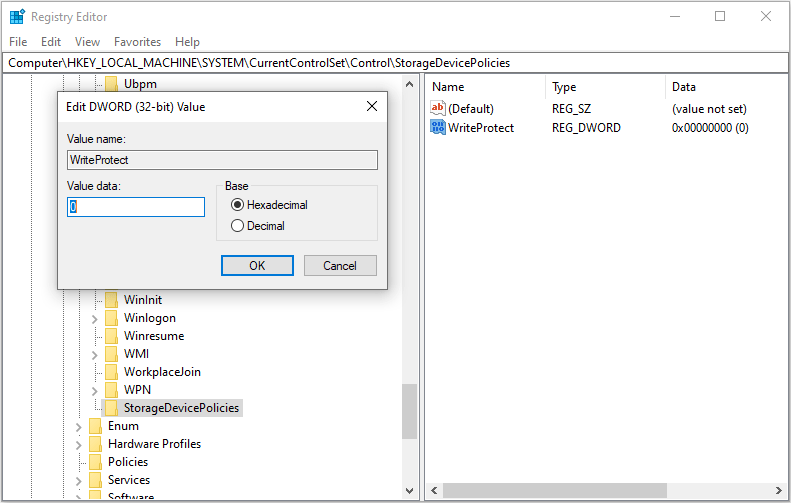Click the Policies folder icon

[95, 462]
